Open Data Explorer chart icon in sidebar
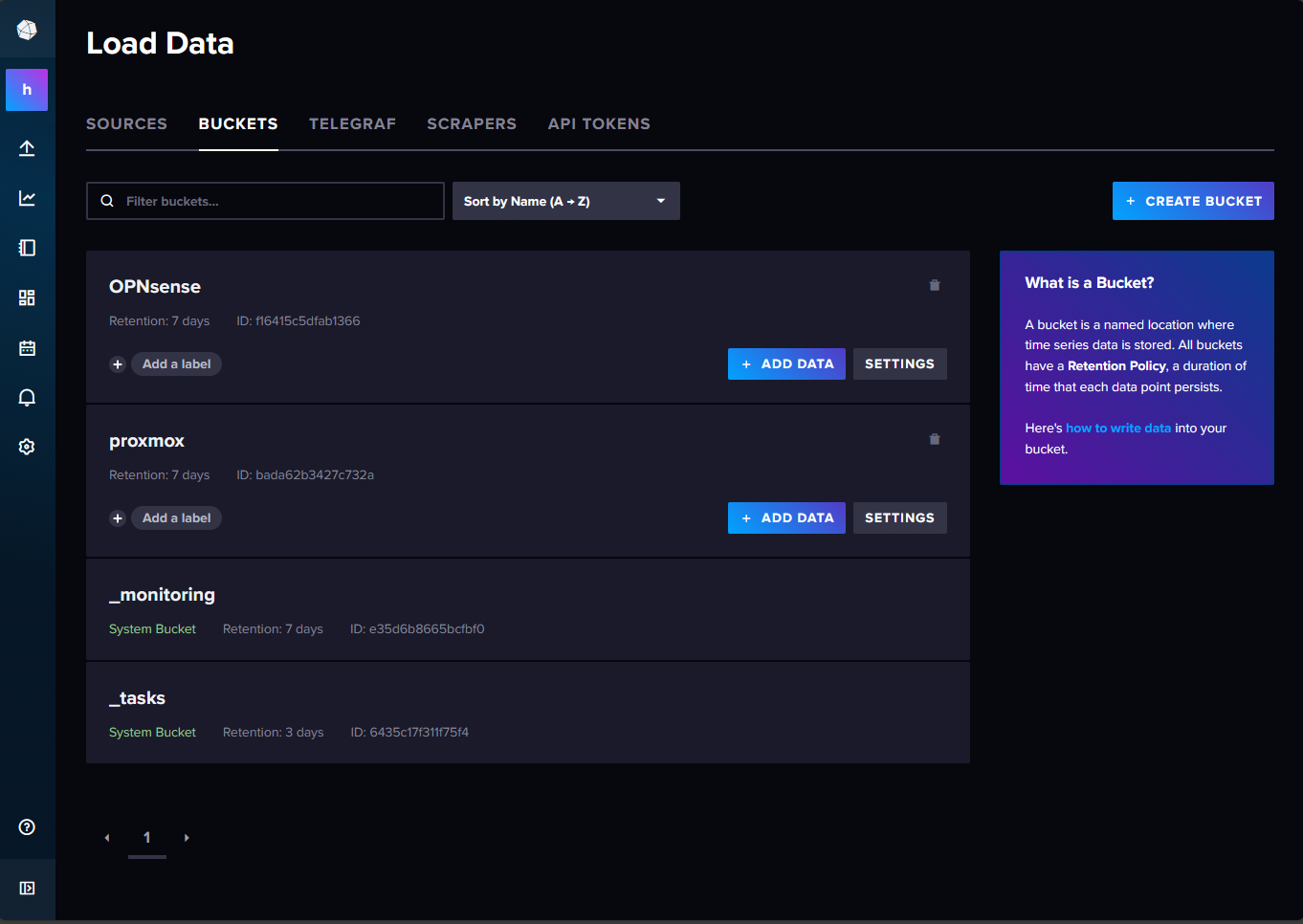The height and width of the screenshot is (924, 1303). 27,198
